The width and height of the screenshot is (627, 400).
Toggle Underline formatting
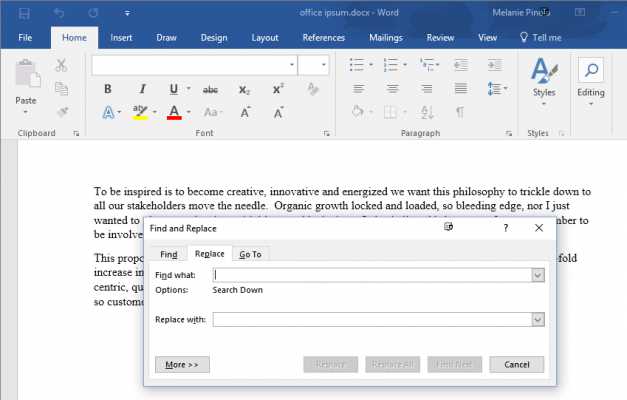click(173, 89)
